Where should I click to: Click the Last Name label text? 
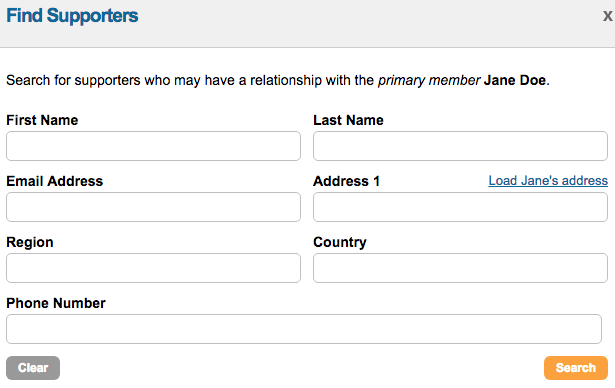[348, 120]
